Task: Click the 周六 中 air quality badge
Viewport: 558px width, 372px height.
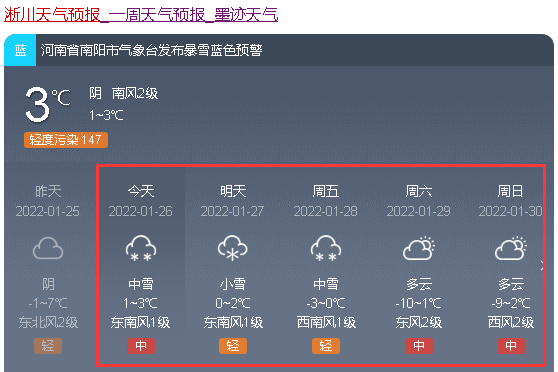Action: coord(419,346)
